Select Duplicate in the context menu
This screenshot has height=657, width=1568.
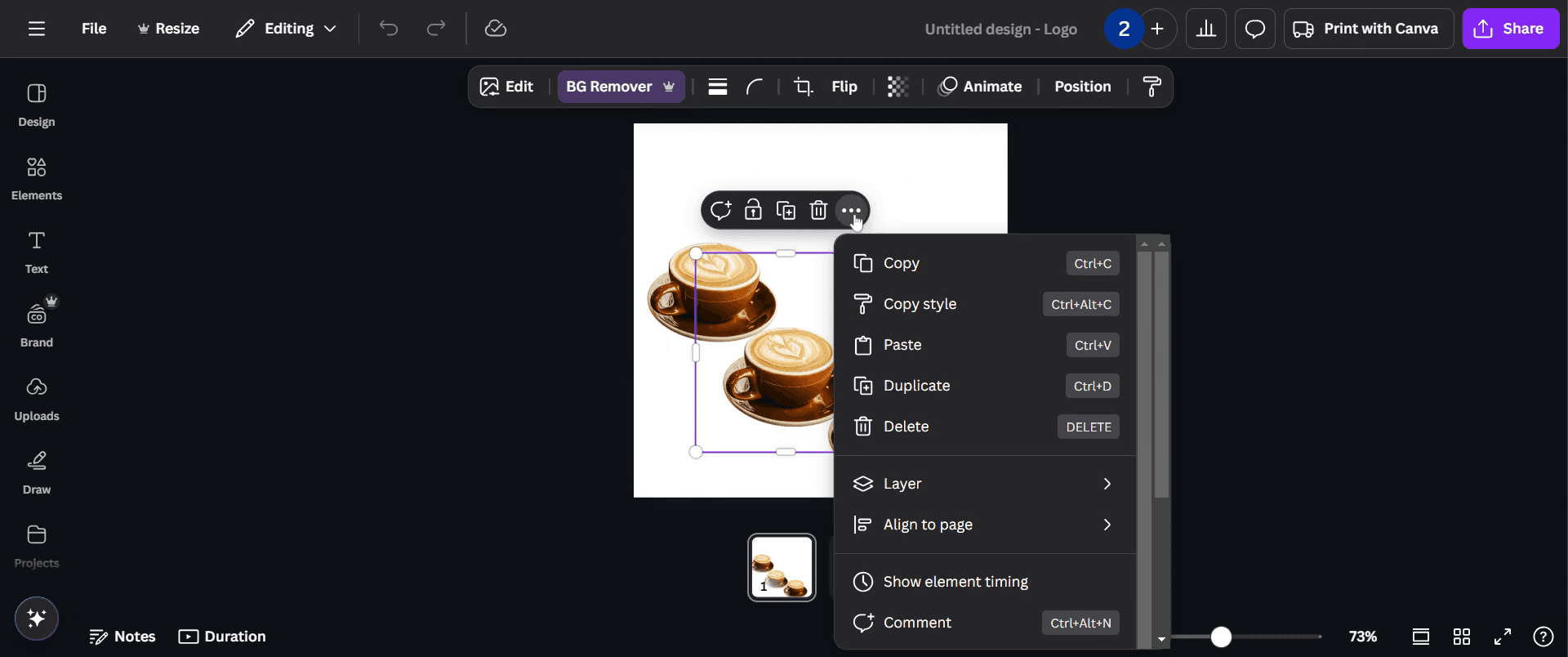985,386
